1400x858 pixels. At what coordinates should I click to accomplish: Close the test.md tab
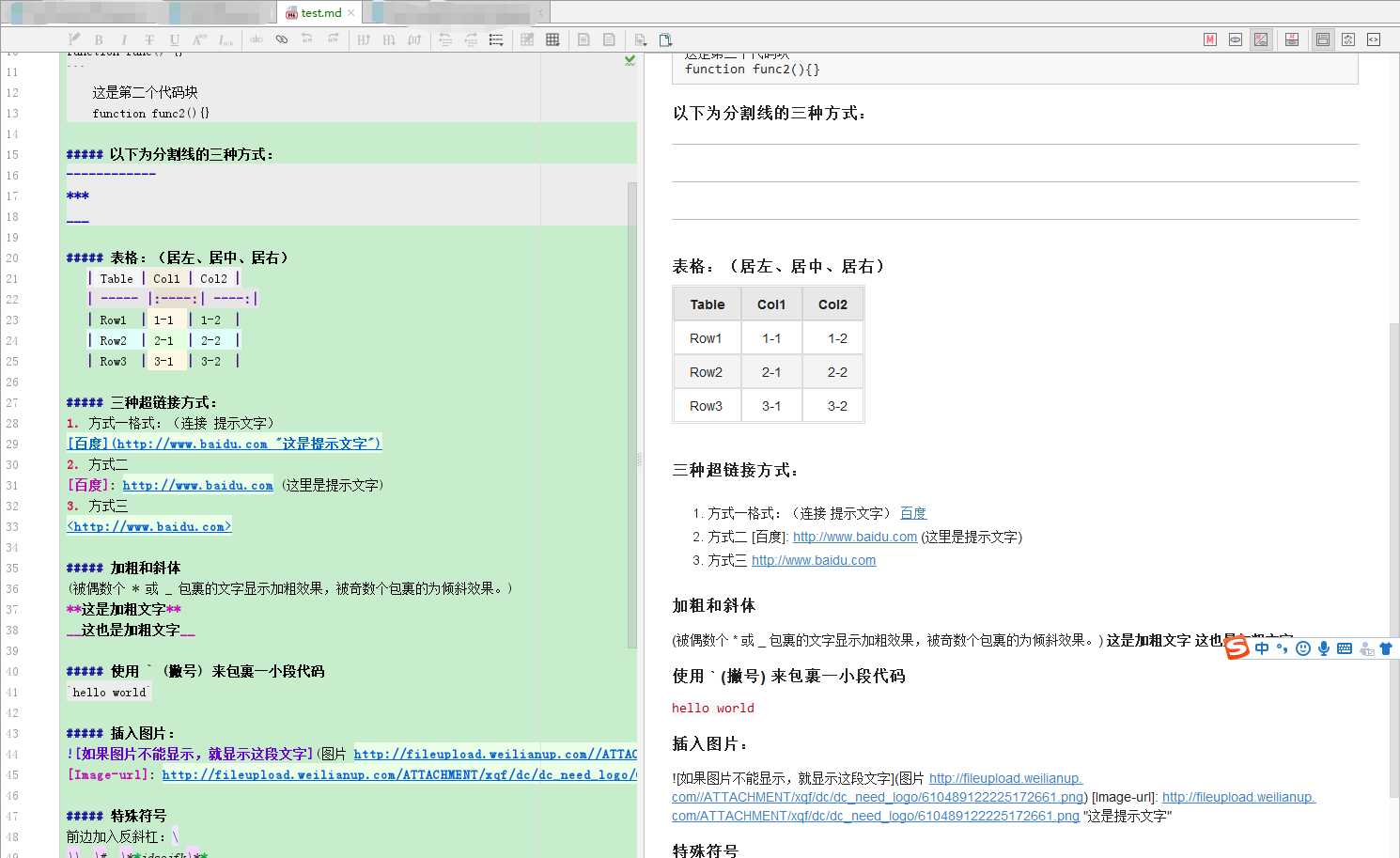(x=351, y=12)
